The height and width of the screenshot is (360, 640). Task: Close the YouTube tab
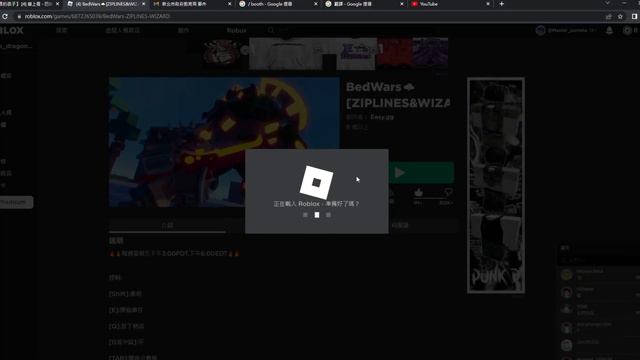pos(488,4)
